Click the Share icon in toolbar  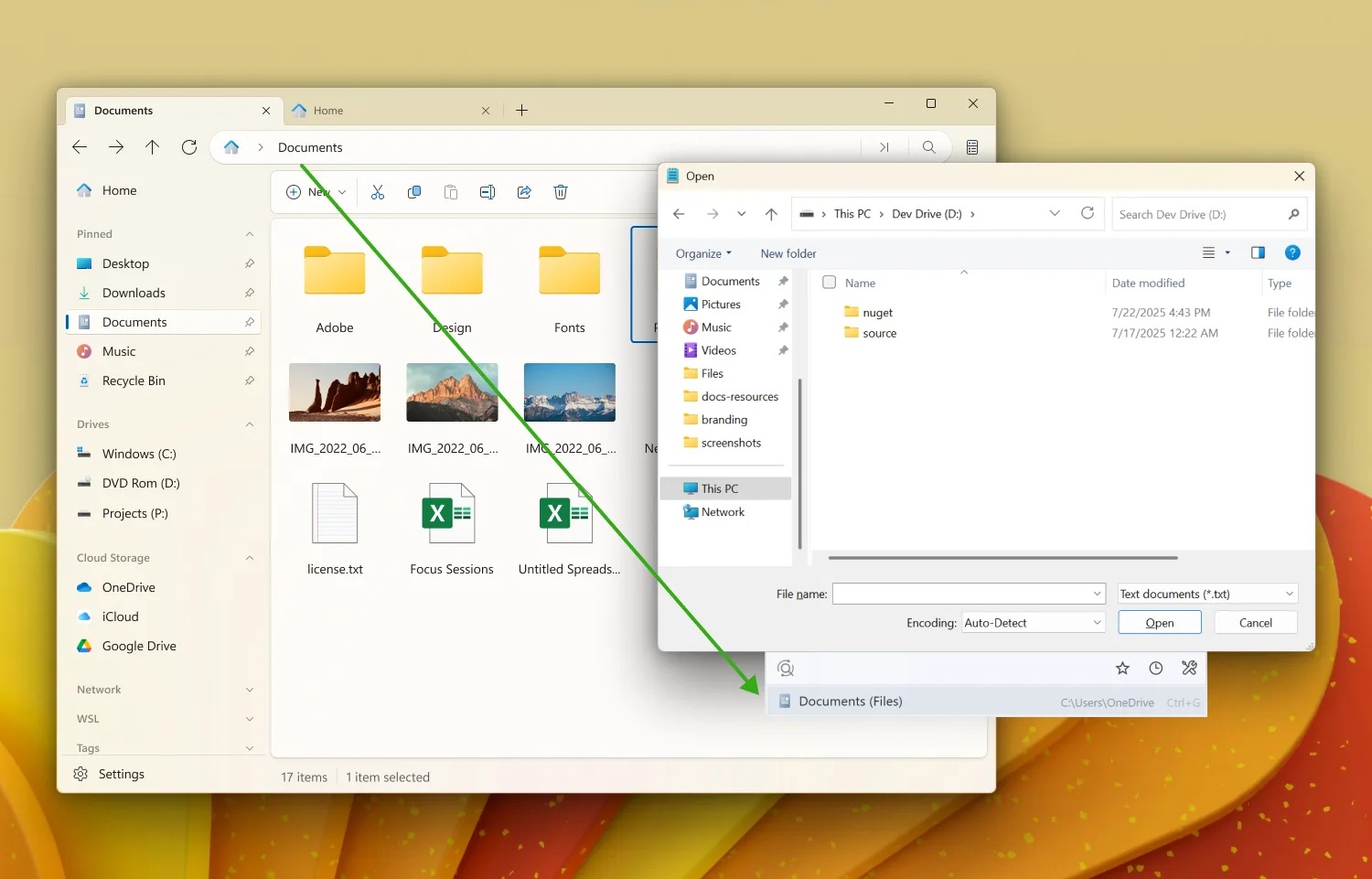point(524,192)
